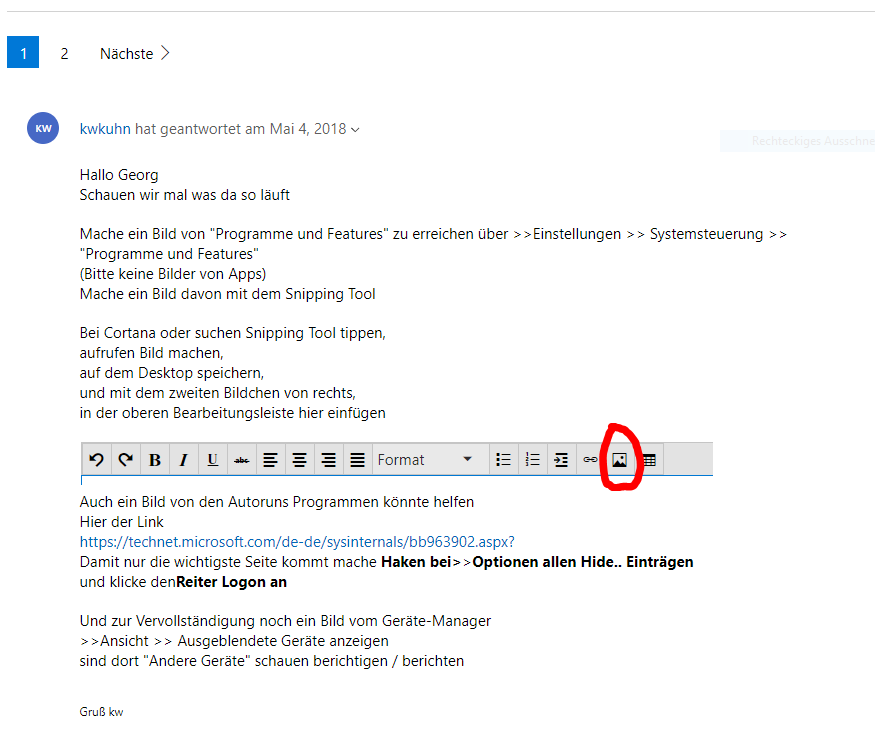Click the insert hyperlink chain icon
The height and width of the screenshot is (738, 875).
pos(590,459)
